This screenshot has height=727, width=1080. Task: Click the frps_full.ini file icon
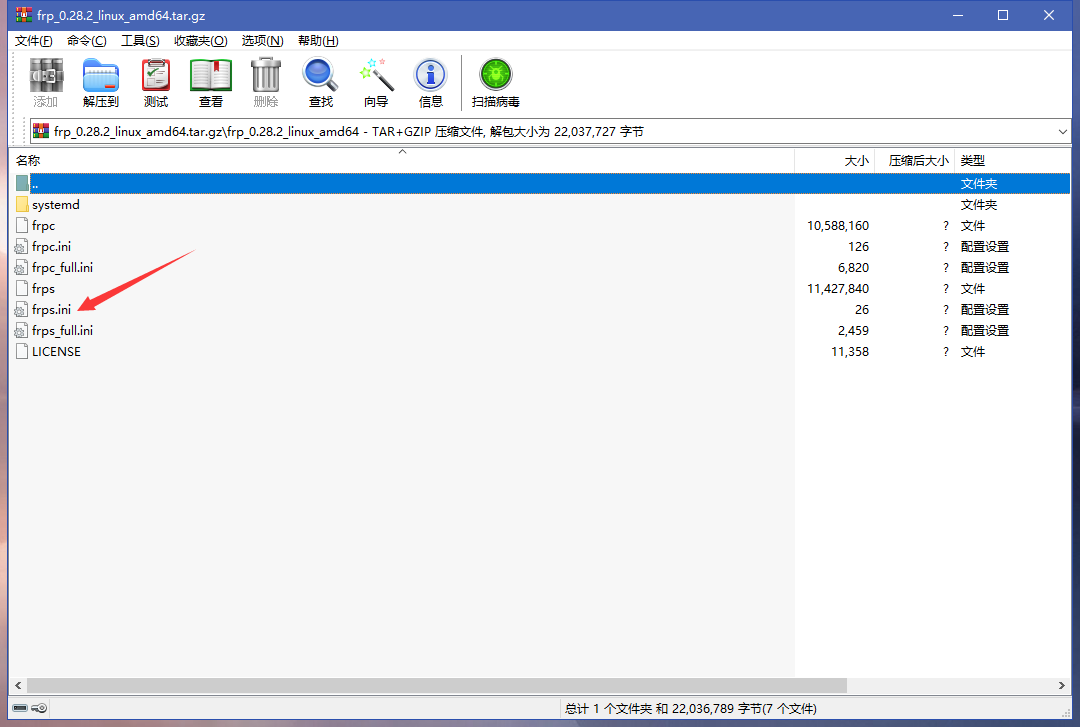pyautogui.click(x=22, y=331)
